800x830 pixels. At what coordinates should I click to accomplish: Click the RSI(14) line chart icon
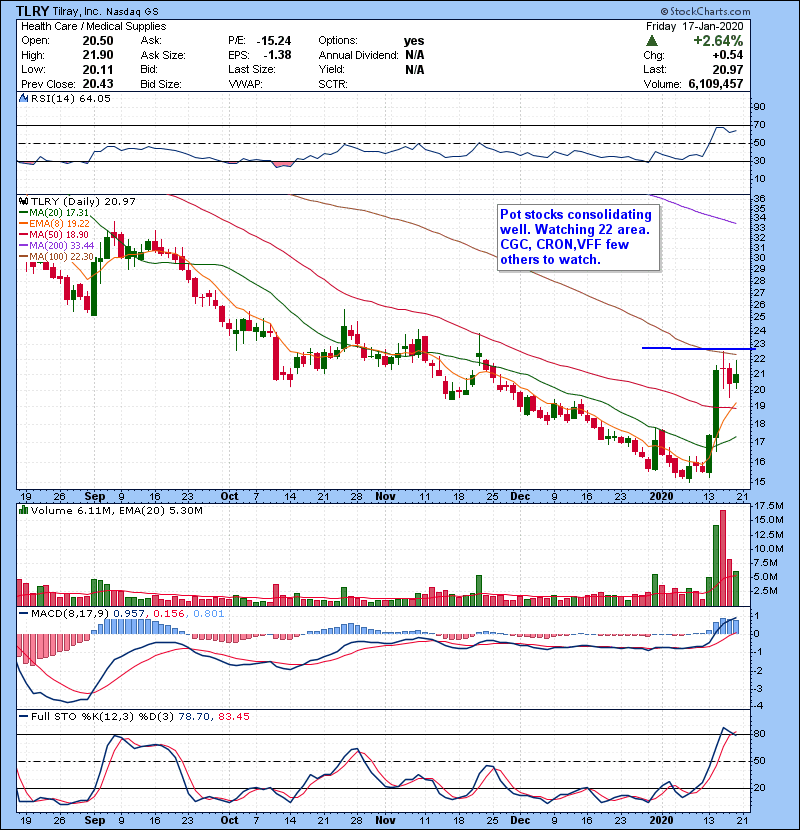point(23,98)
